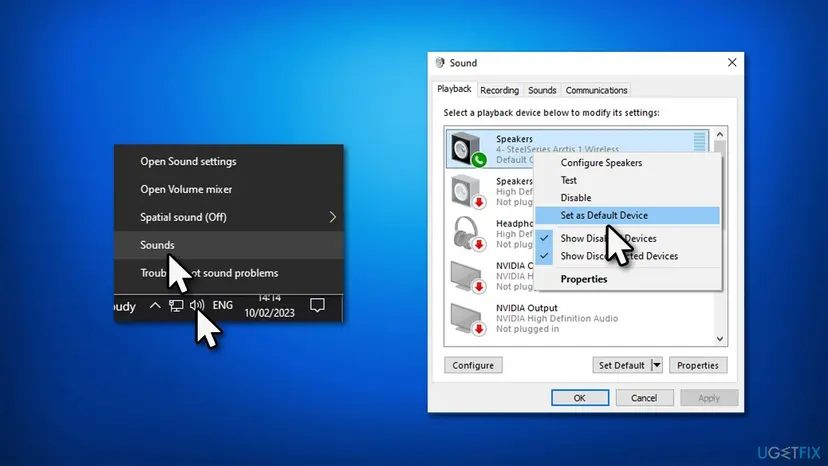The image size is (828, 466).
Task: Select the first NVIDIA monitor device icon
Action: [468, 276]
